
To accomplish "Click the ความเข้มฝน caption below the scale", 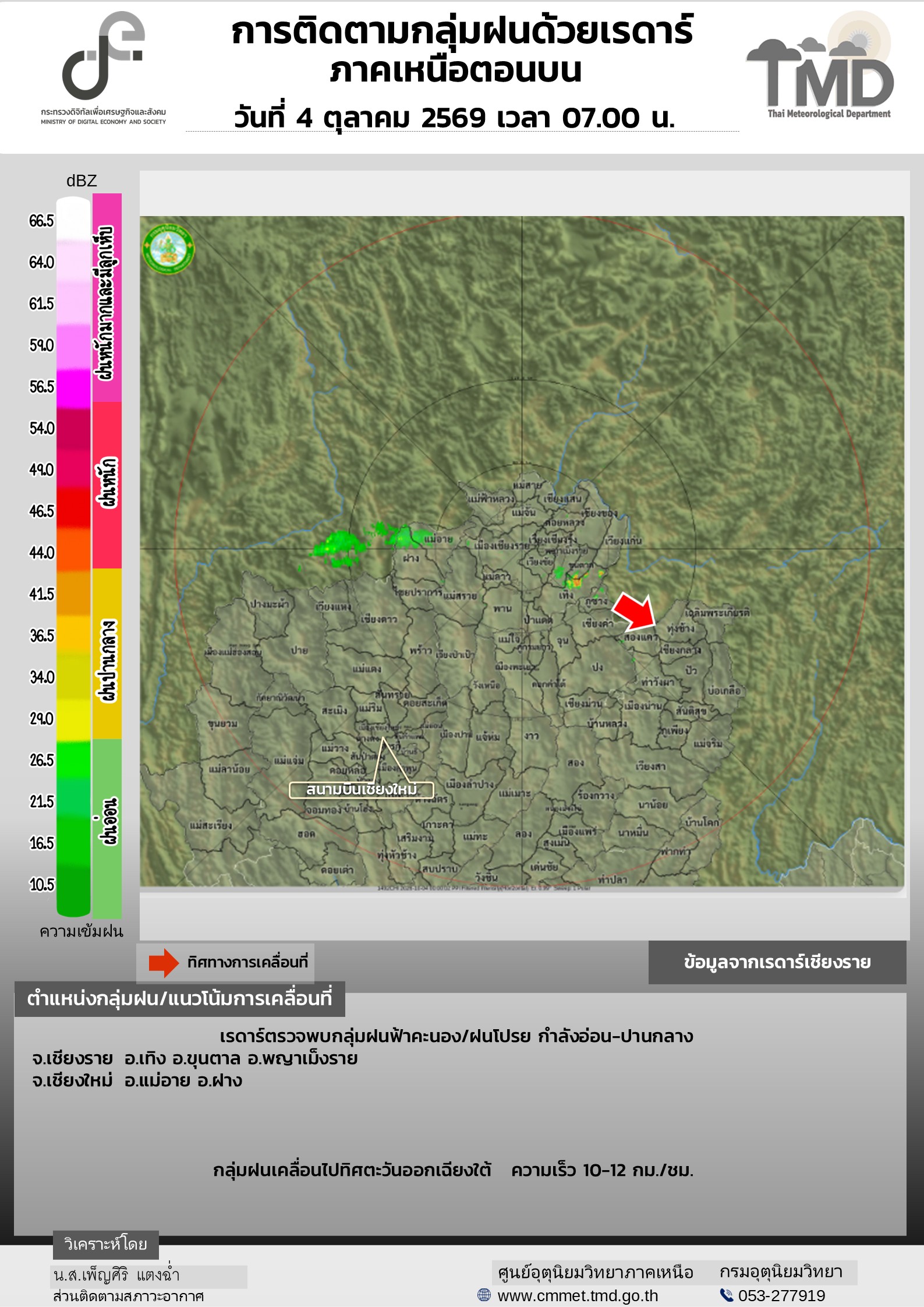I will [x=82, y=931].
